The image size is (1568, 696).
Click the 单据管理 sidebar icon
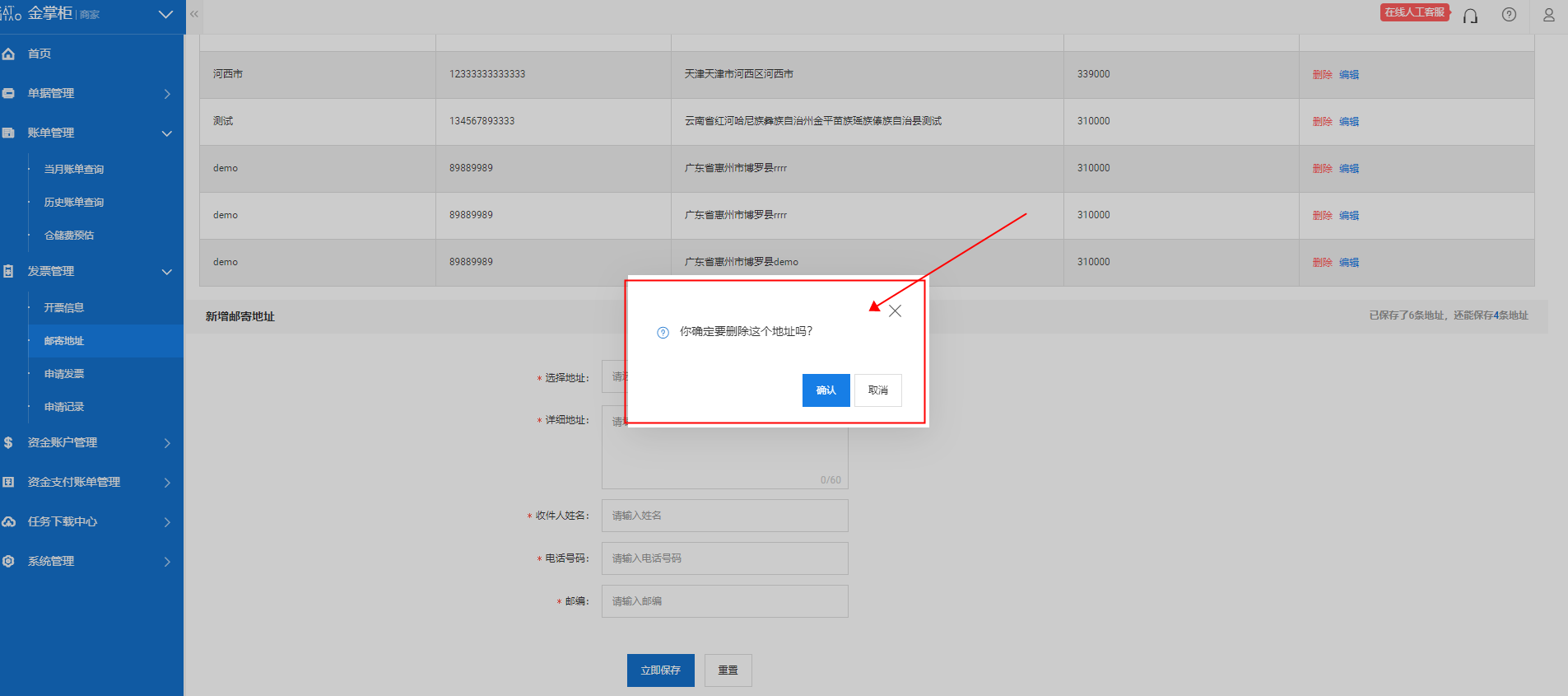click(9, 93)
